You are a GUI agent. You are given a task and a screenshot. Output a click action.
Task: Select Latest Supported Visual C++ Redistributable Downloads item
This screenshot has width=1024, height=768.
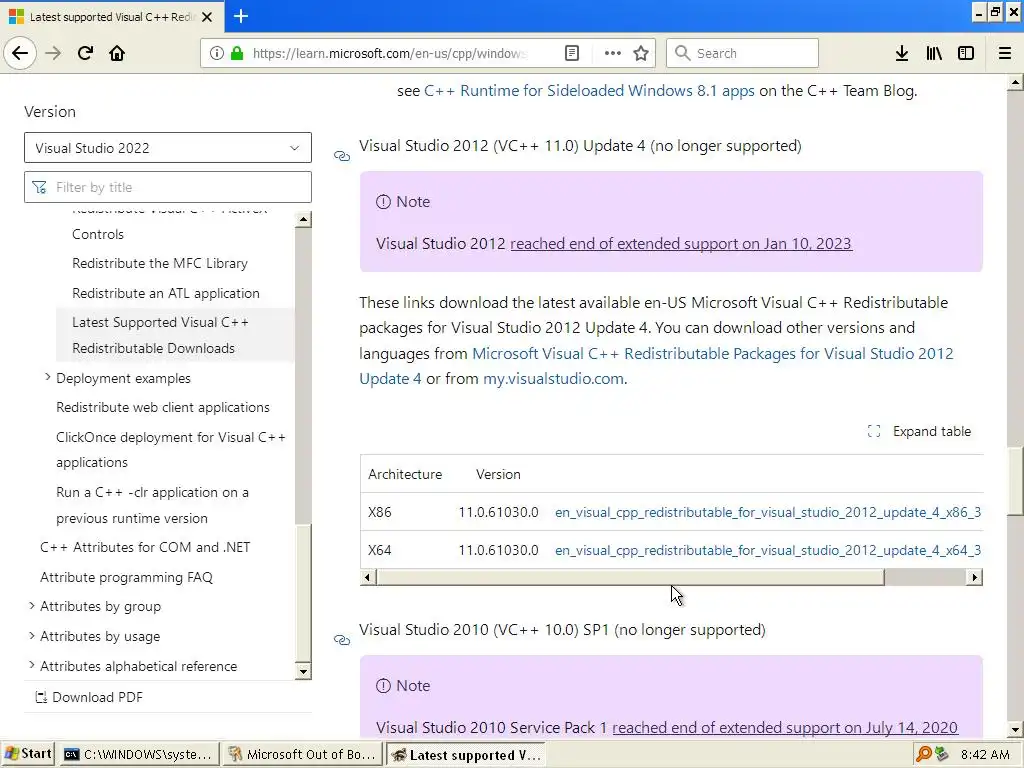(175, 335)
